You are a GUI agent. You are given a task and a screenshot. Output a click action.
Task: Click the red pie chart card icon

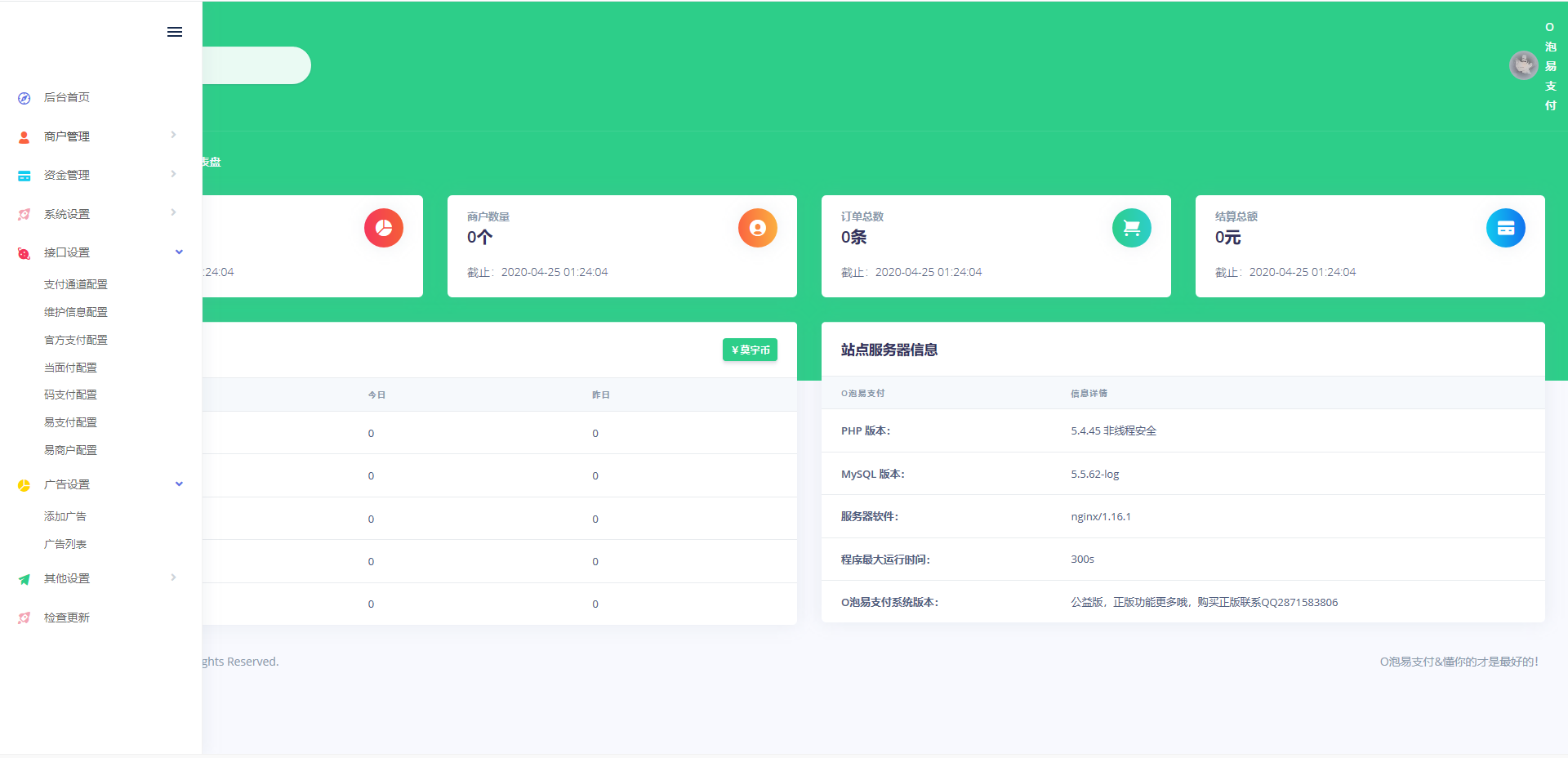pos(384,228)
